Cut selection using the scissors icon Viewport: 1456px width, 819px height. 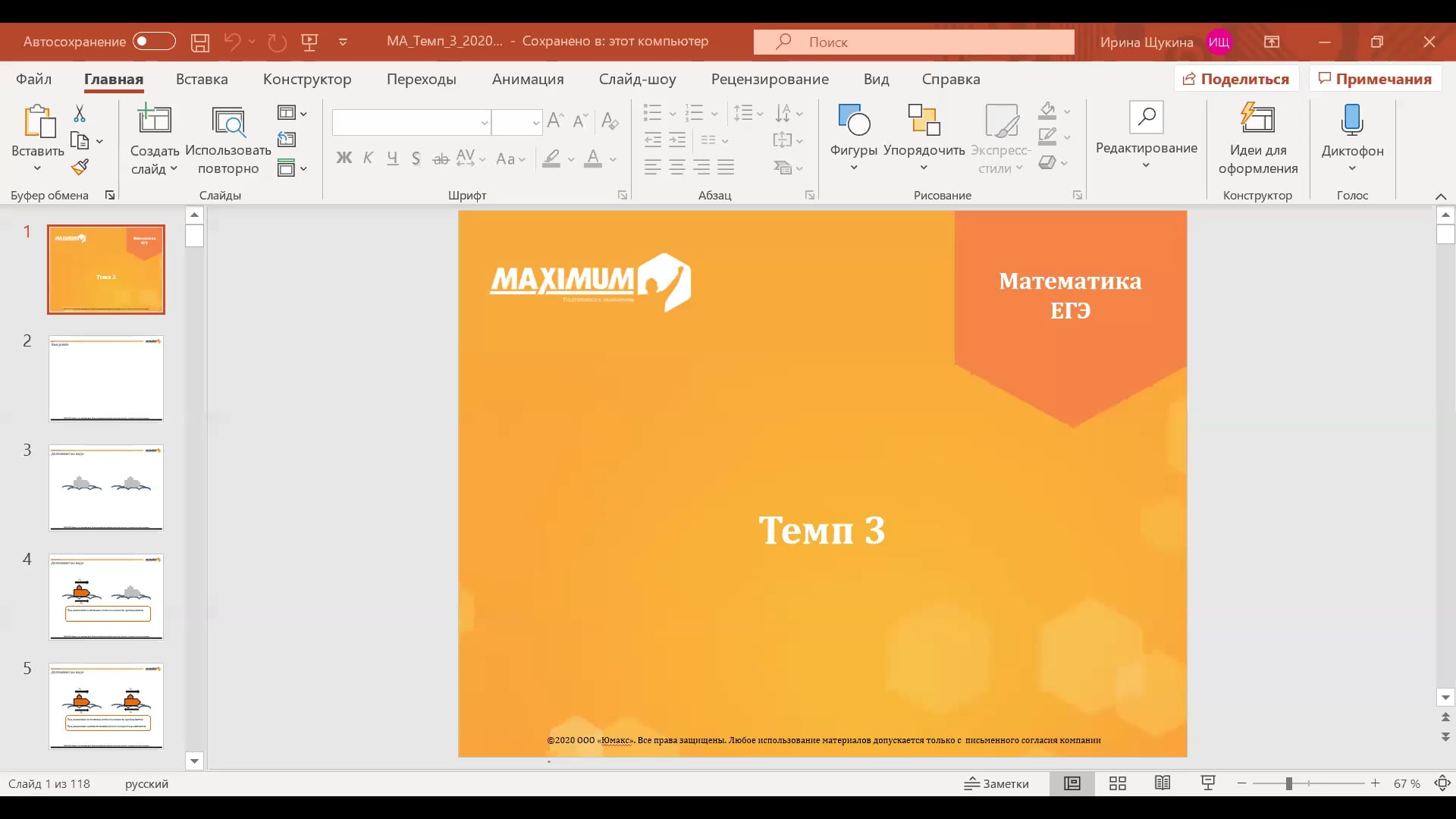tap(79, 114)
